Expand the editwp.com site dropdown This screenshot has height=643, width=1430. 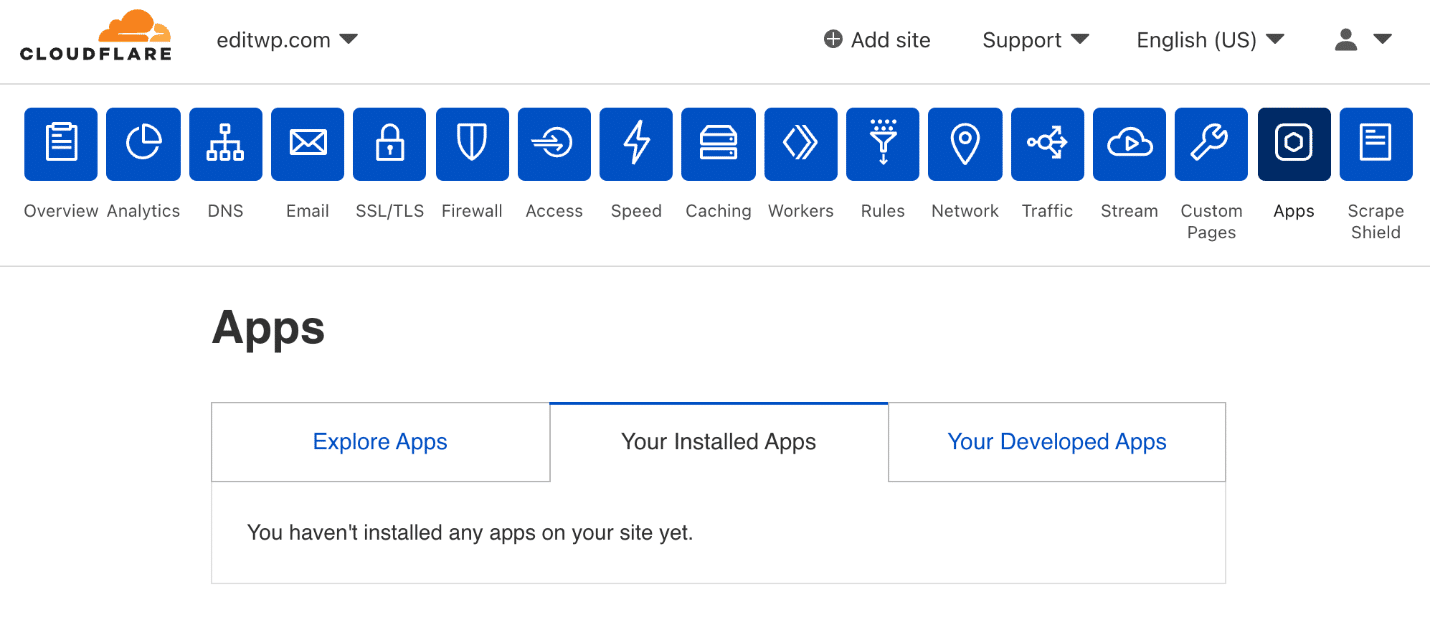tap(287, 40)
